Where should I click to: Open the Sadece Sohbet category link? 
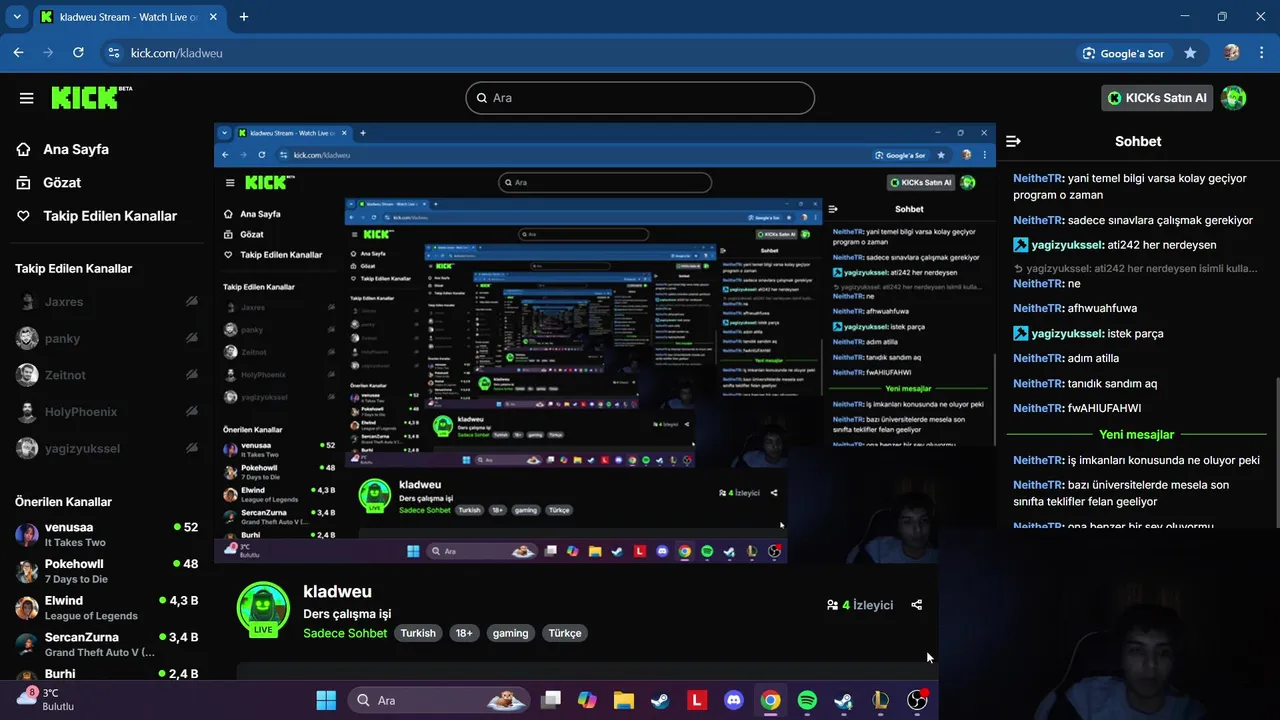click(345, 633)
